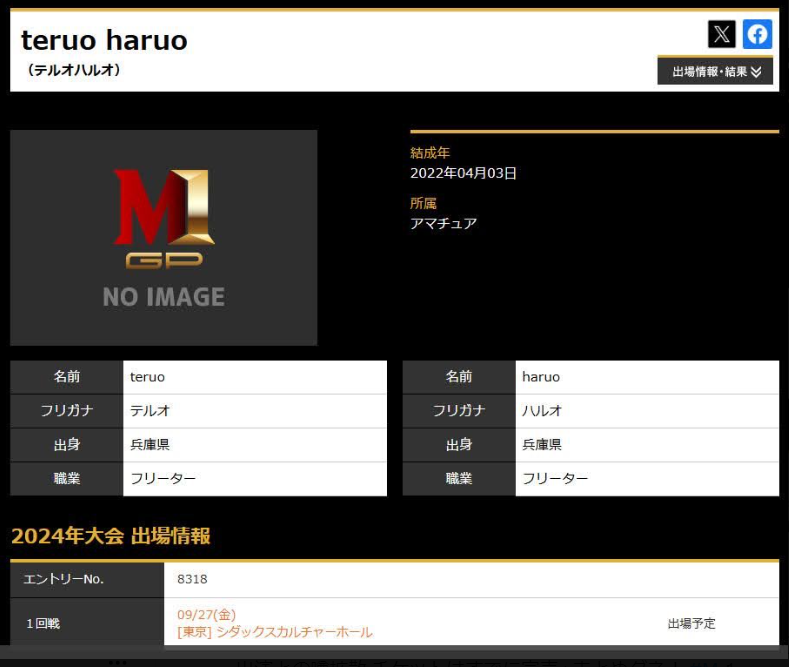Open the 09/27(金) first round date link
The height and width of the screenshot is (667, 789).
tap(206, 614)
